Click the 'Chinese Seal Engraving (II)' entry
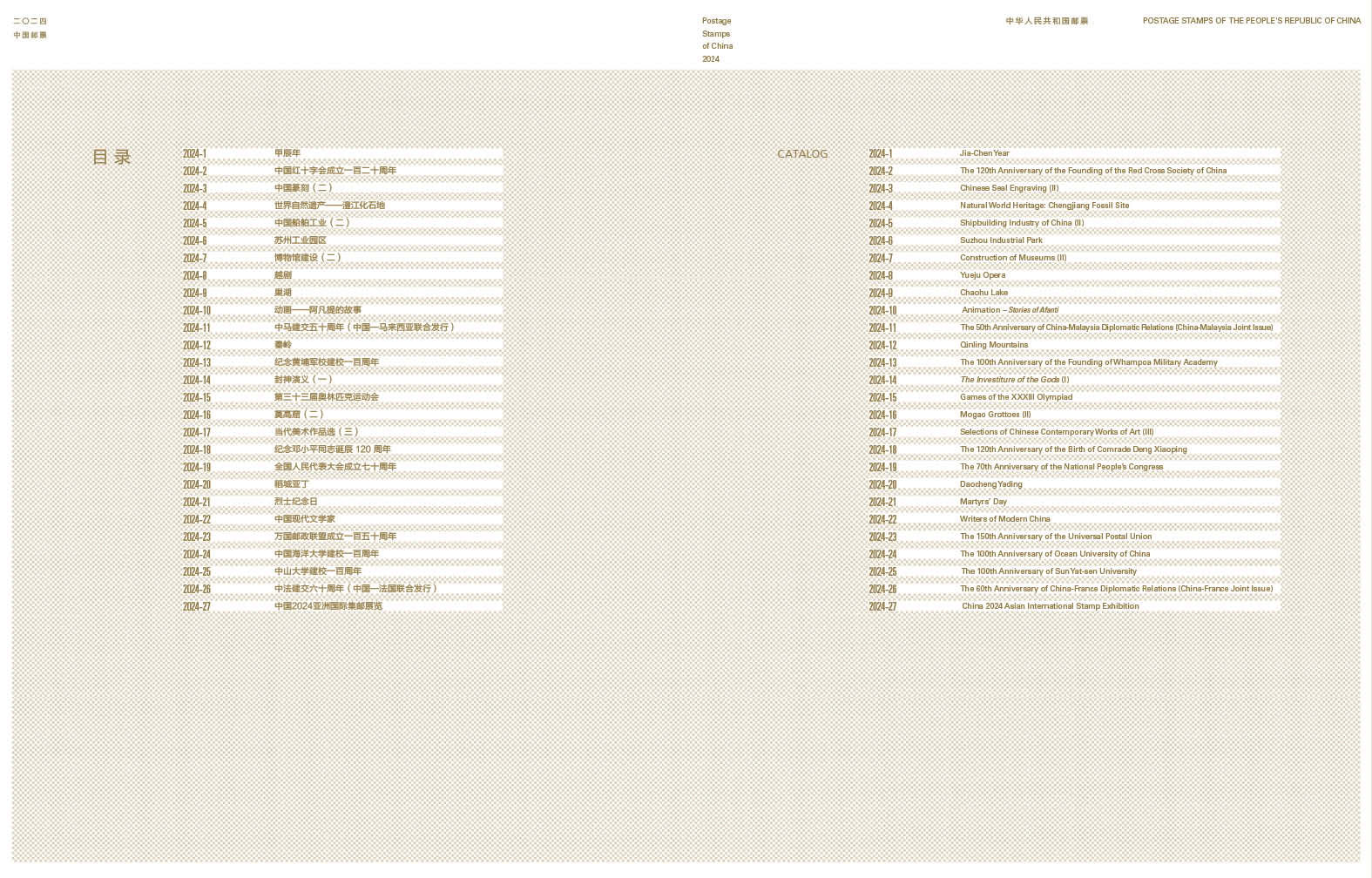This screenshot has width=1372, height=878. pyautogui.click(x=1009, y=188)
